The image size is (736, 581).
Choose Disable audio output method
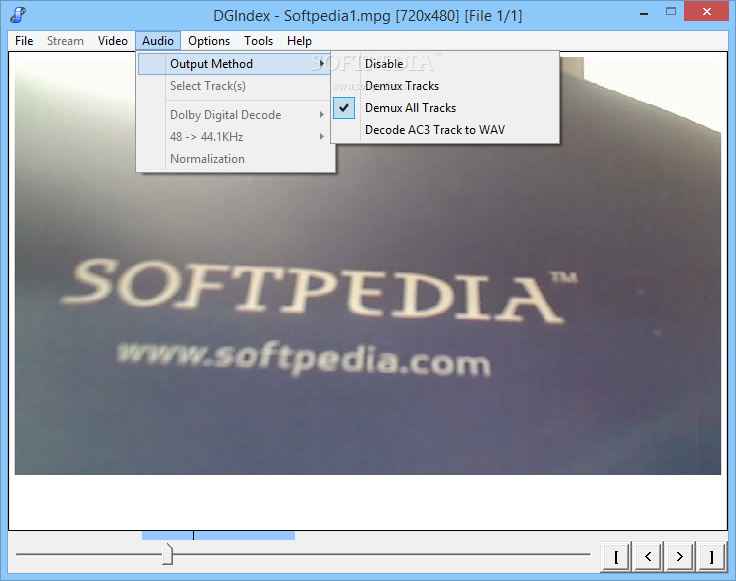[x=445, y=64]
